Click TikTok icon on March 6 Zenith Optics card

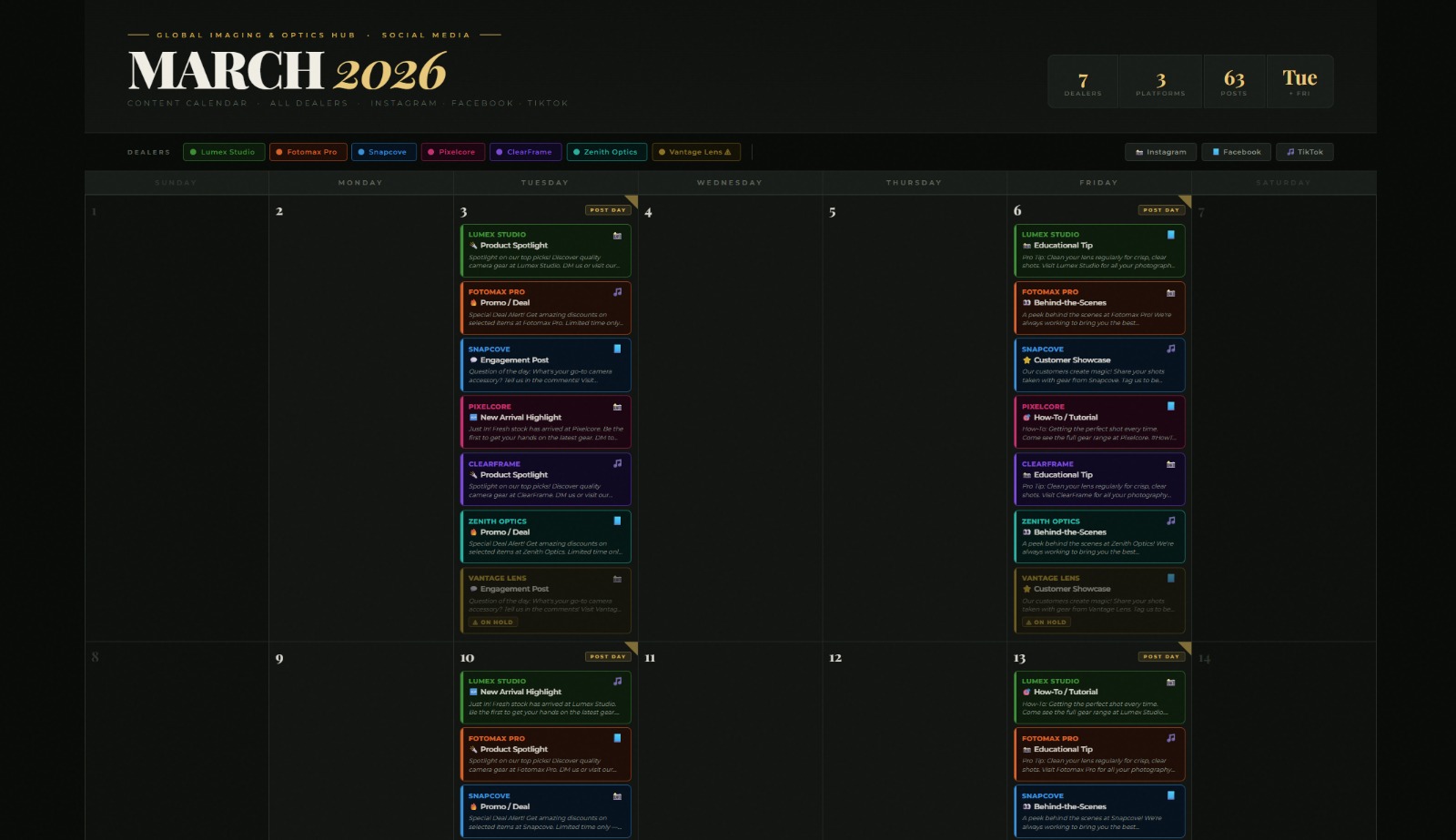[1170, 521]
